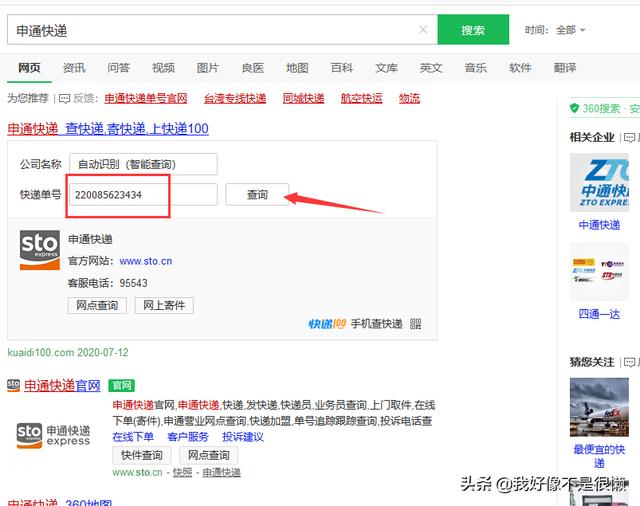Go to the 软件 tab
The height and width of the screenshot is (506, 640).
(520, 68)
